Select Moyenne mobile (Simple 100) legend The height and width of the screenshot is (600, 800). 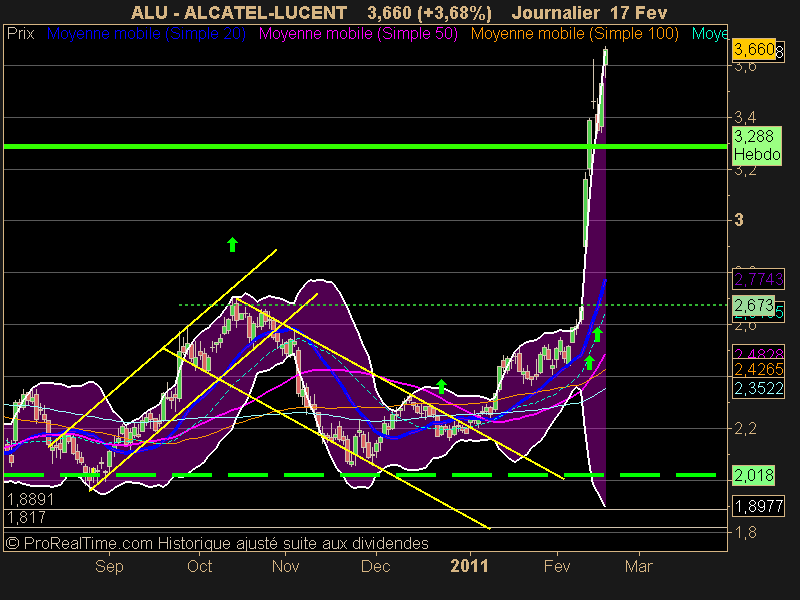pos(574,34)
